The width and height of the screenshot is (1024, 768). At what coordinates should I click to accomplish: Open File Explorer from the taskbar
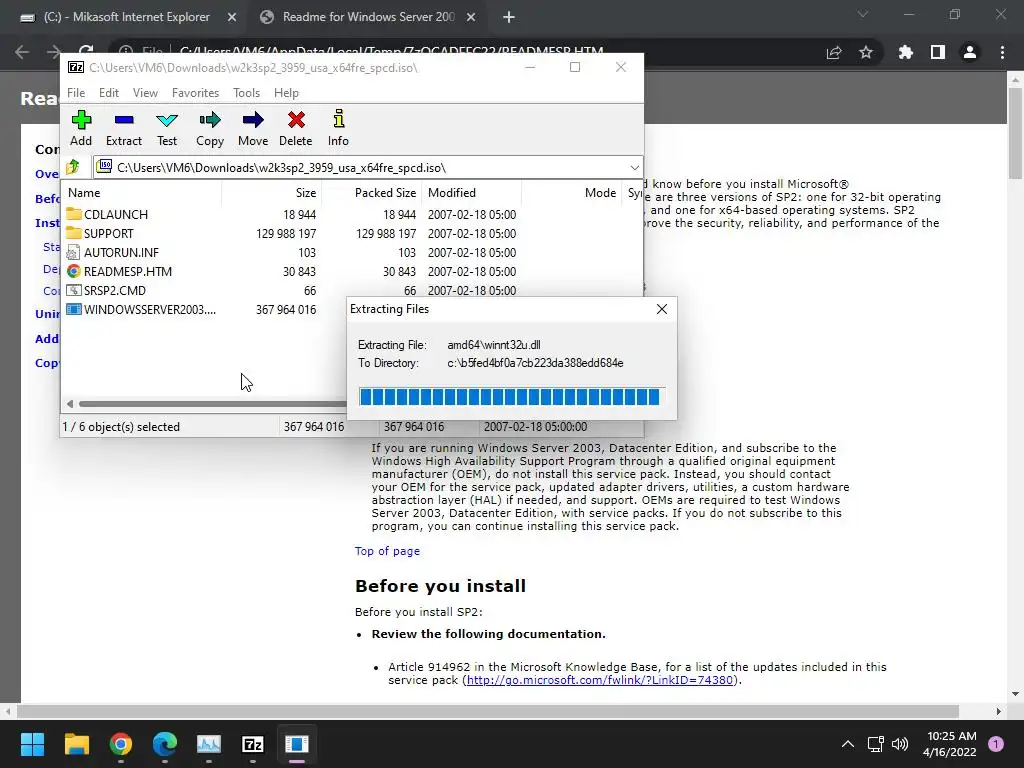tap(76, 744)
